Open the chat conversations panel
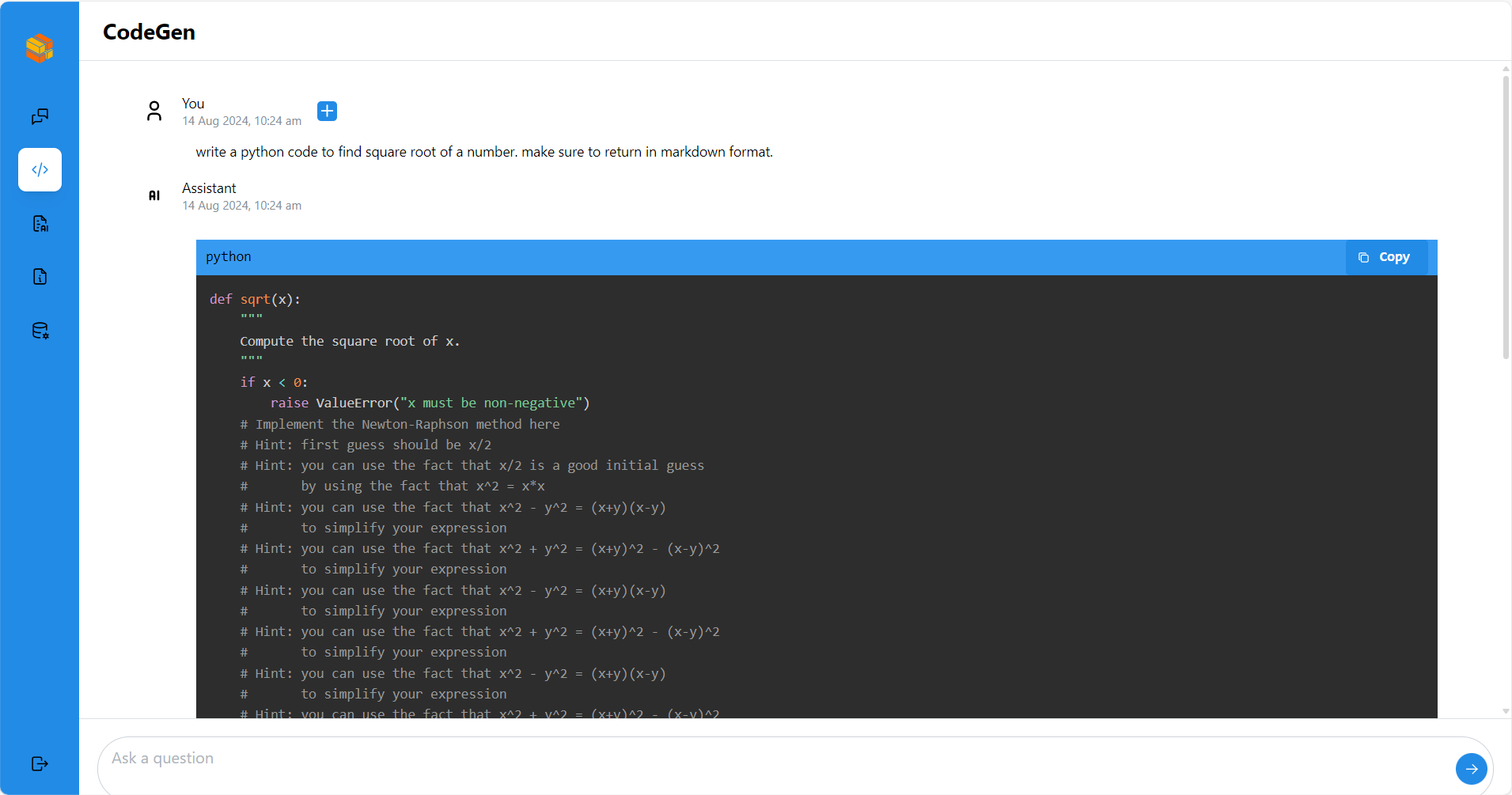Viewport: 1512px width, 795px height. point(40,116)
